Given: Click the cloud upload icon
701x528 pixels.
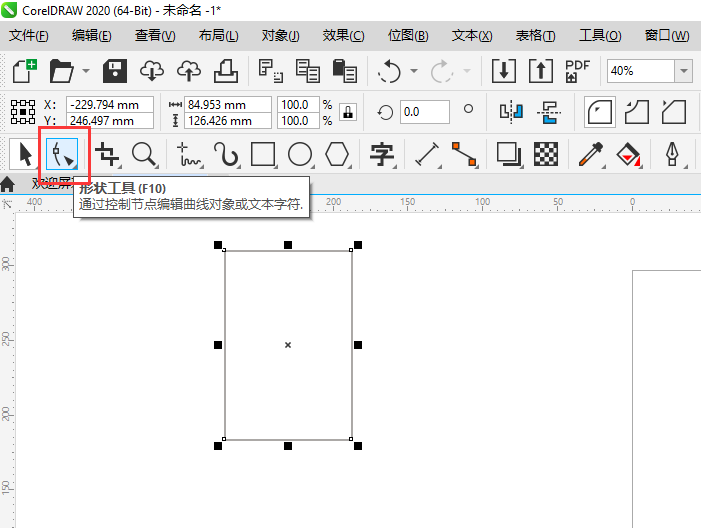Looking at the screenshot, I should 189,71.
